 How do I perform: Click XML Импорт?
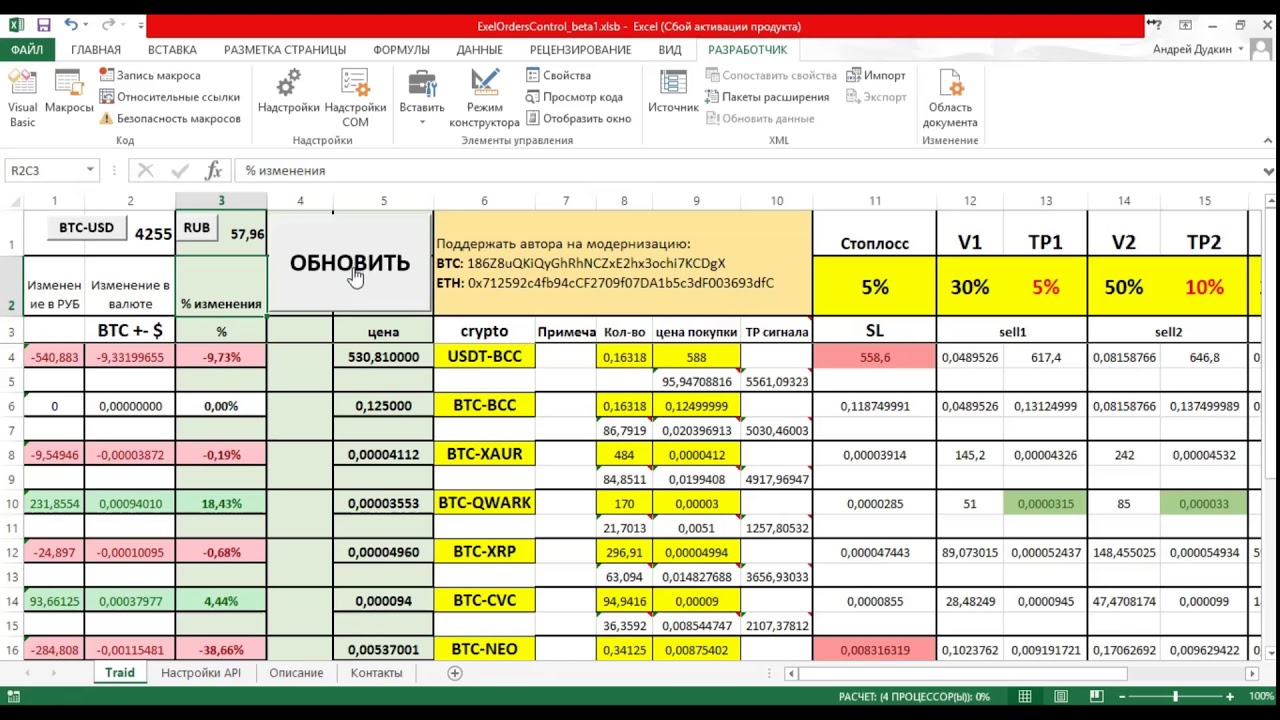tap(876, 75)
